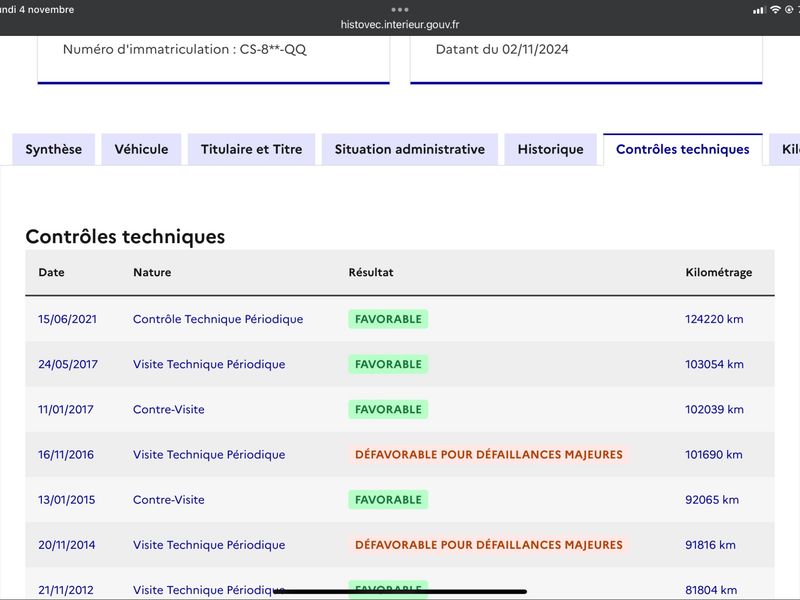Select the Situation administrative tab
This screenshot has height=600, width=800.
(x=410, y=149)
